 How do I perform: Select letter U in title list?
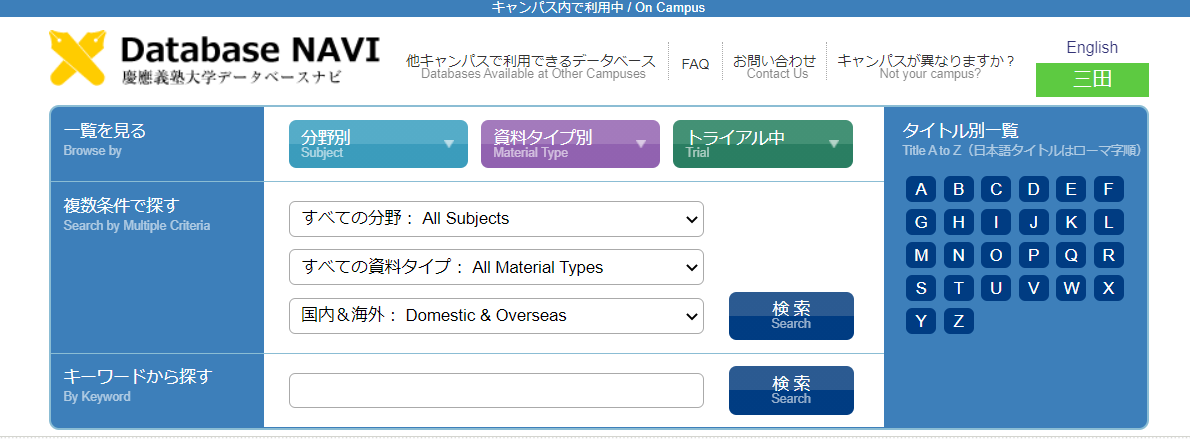[x=996, y=289]
